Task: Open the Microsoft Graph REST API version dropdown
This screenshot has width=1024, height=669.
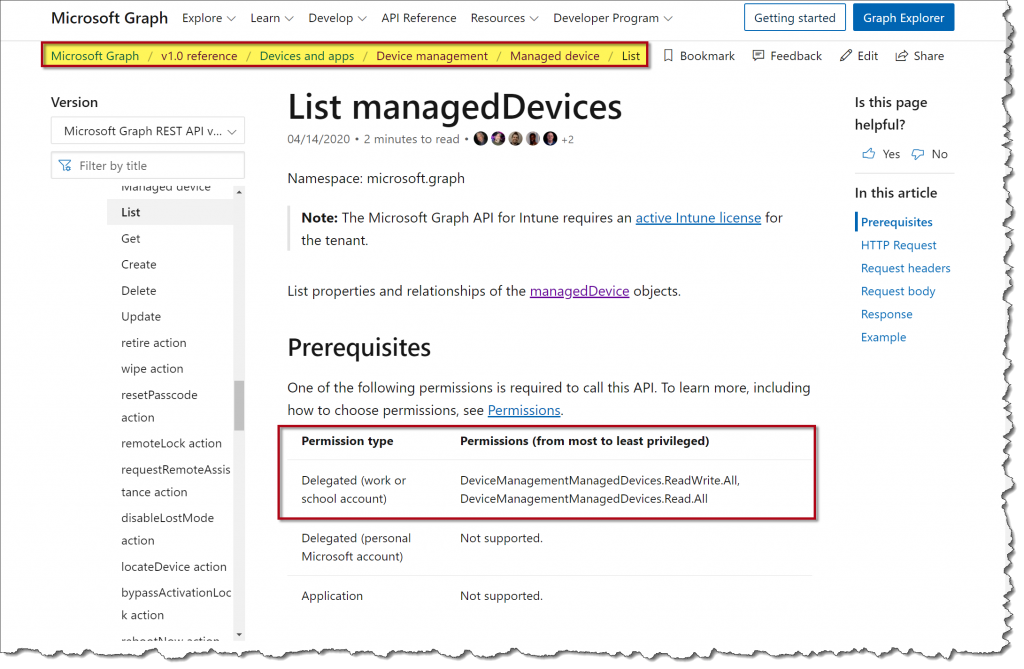Action: point(148,131)
